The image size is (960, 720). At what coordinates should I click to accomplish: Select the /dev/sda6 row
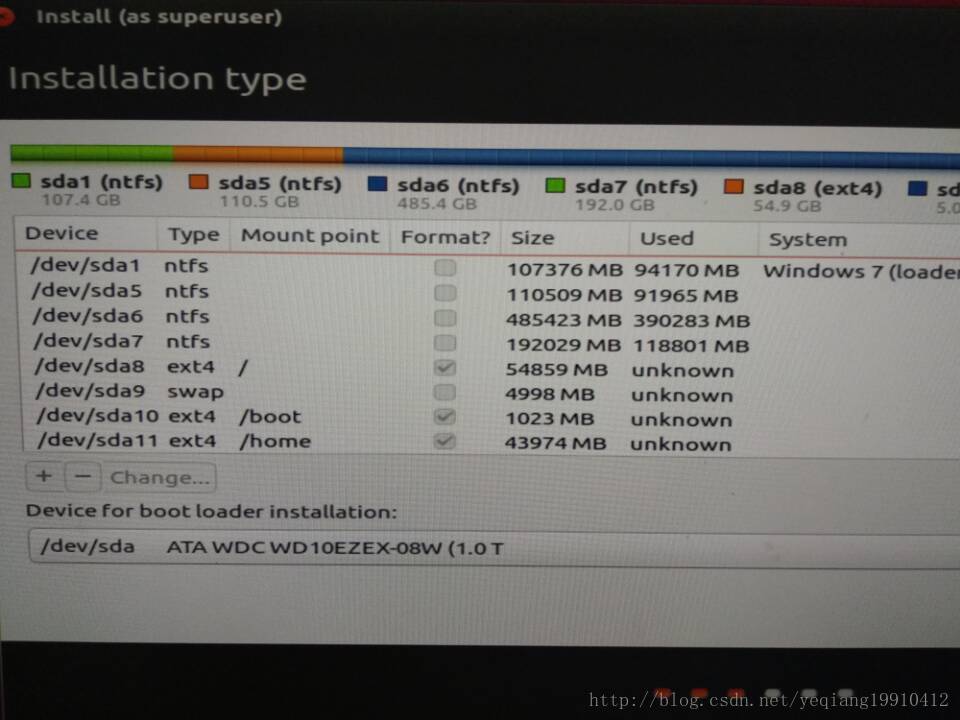pos(490,318)
